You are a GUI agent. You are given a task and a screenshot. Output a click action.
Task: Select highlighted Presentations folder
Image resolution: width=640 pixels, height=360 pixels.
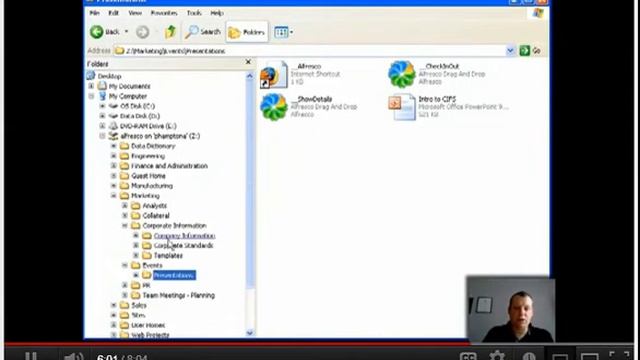(x=174, y=276)
